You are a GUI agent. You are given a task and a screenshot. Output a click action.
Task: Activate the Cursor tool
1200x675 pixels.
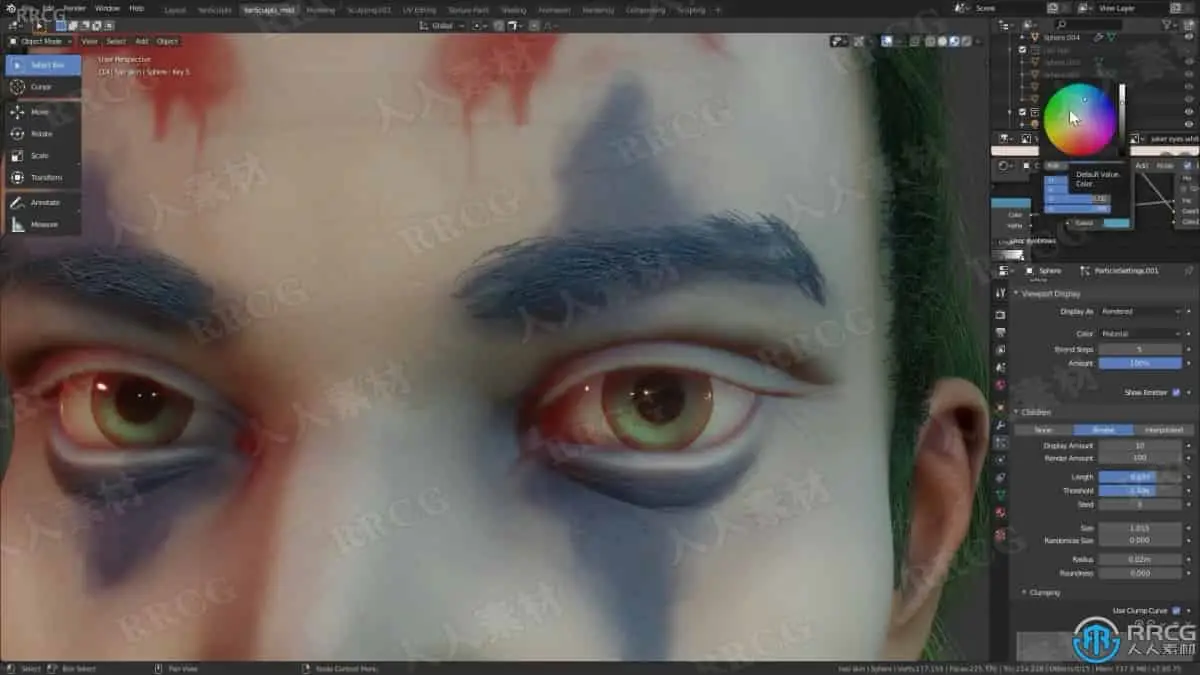[x=43, y=87]
